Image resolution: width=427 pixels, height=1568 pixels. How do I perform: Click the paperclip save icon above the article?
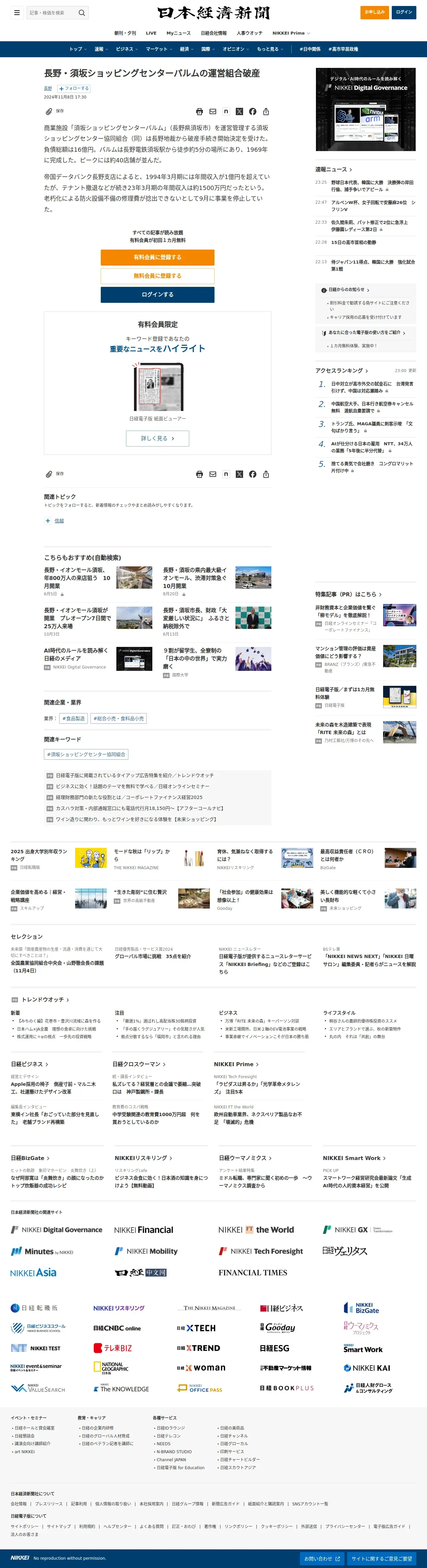coord(49,111)
